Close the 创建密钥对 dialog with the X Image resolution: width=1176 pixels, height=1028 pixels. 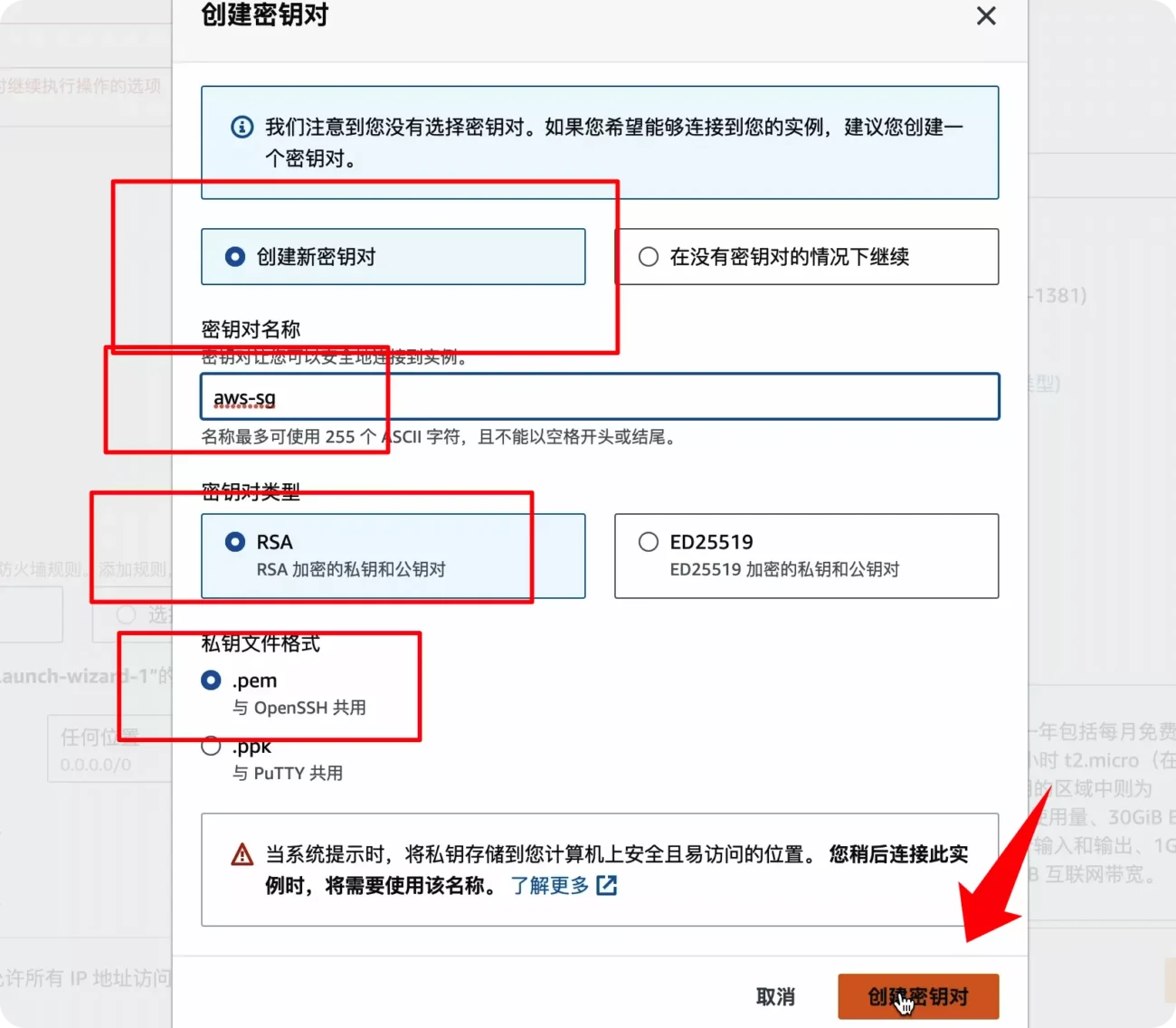pos(985,16)
